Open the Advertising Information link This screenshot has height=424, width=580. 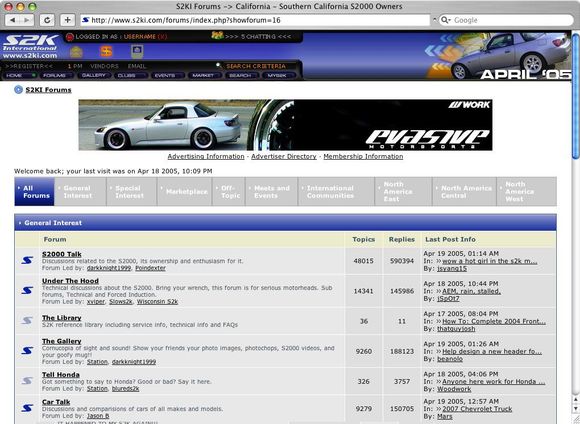click(206, 157)
